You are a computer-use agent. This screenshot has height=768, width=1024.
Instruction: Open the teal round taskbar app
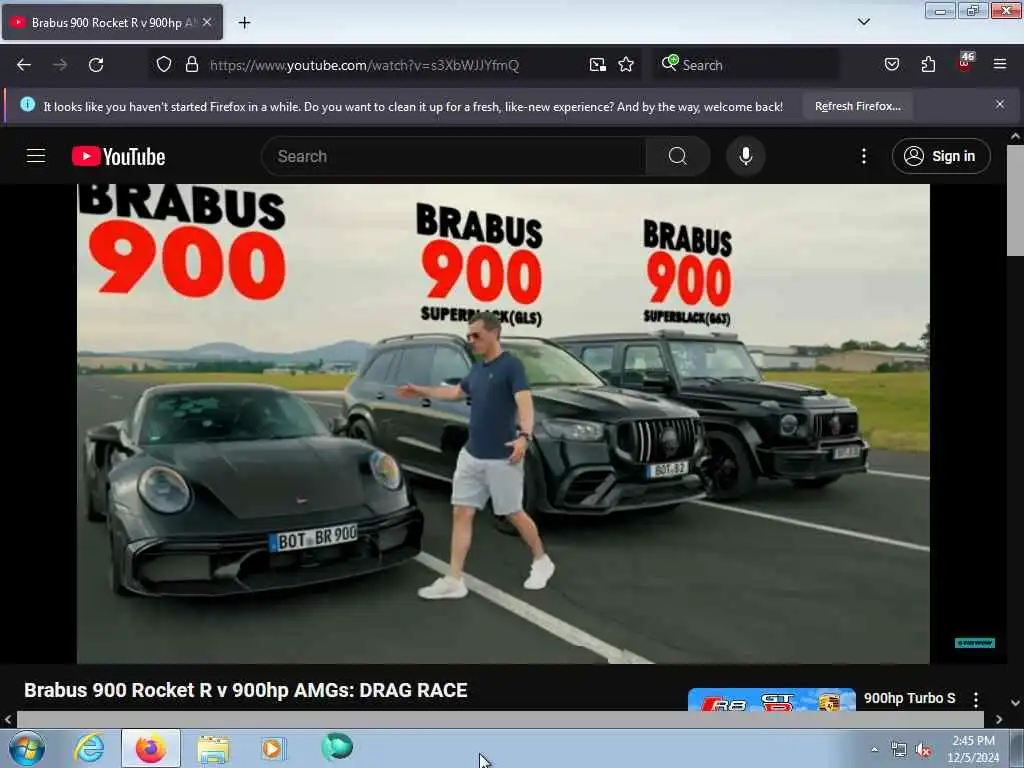(337, 747)
